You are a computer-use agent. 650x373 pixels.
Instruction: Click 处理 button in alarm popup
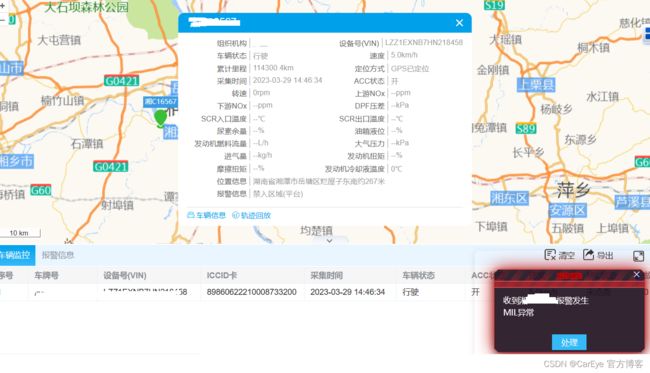click(x=569, y=342)
